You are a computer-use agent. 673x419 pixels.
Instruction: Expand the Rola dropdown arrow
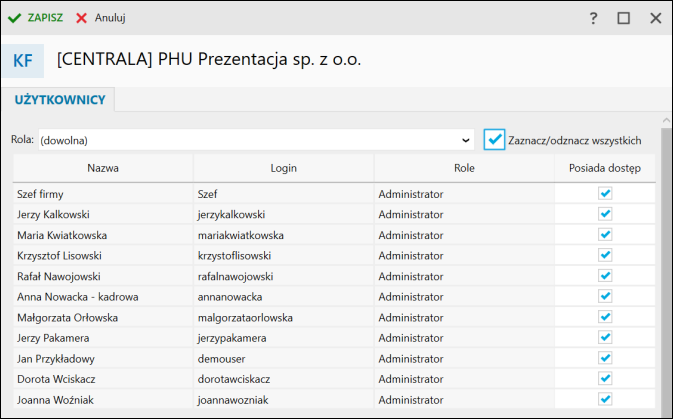[x=466, y=140]
